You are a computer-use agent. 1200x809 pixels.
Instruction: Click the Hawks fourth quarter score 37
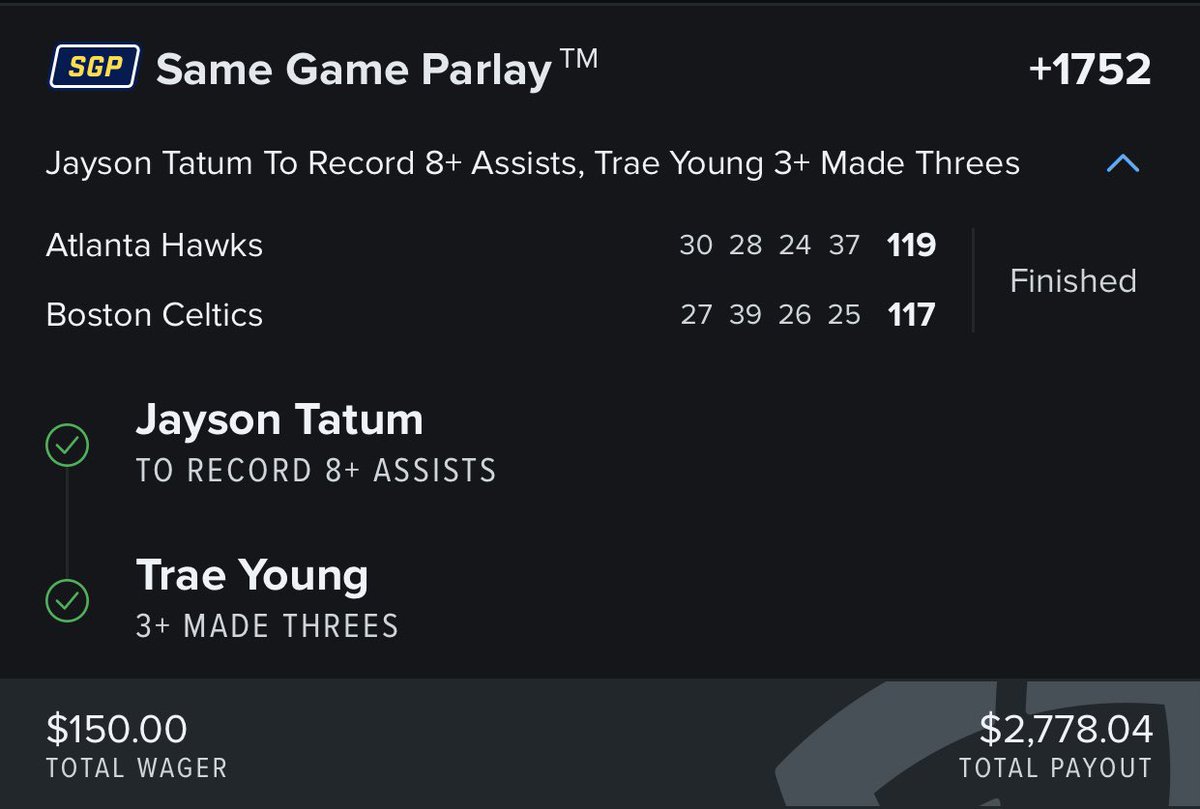point(844,245)
